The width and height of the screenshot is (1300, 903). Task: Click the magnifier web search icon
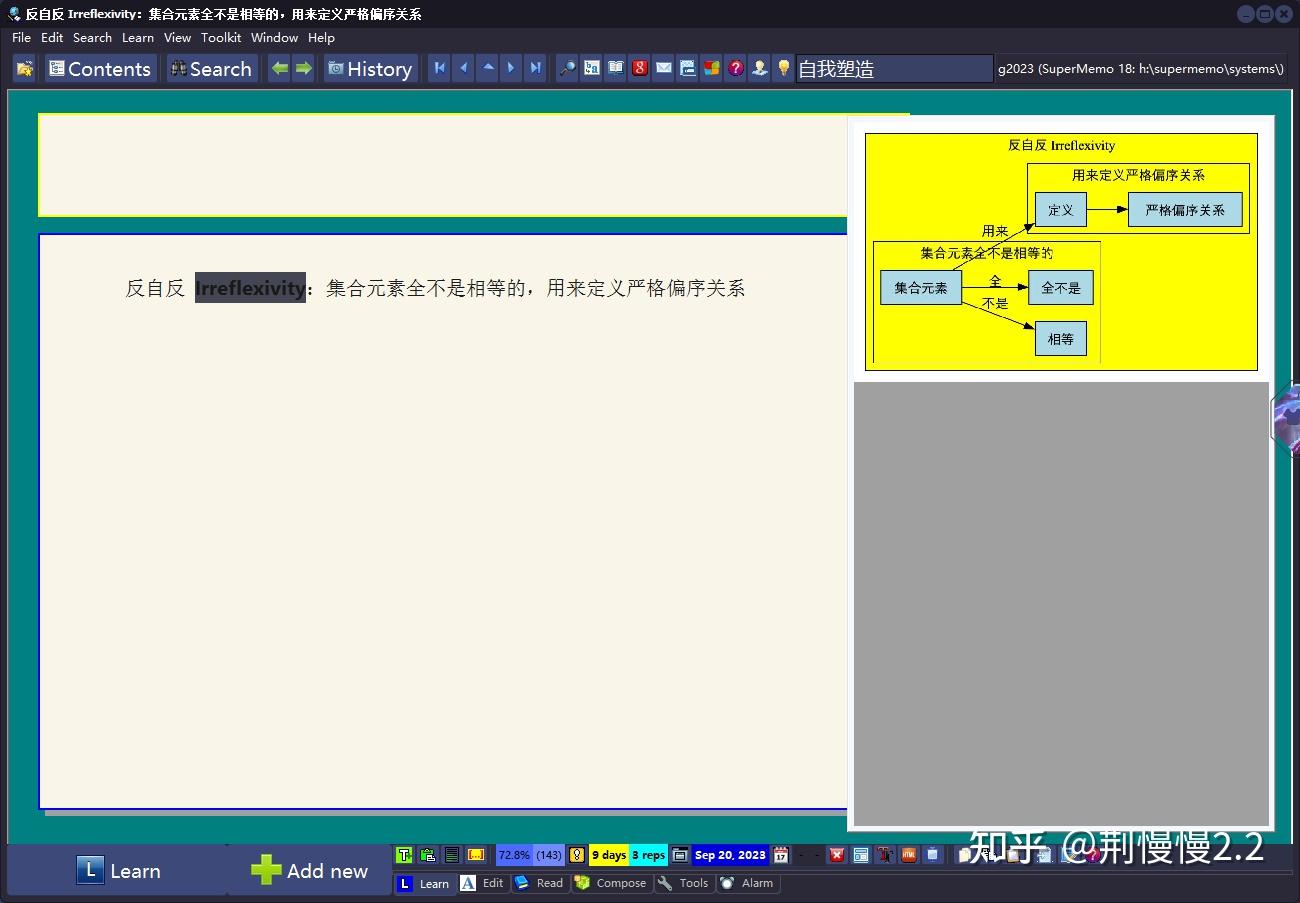(567, 68)
